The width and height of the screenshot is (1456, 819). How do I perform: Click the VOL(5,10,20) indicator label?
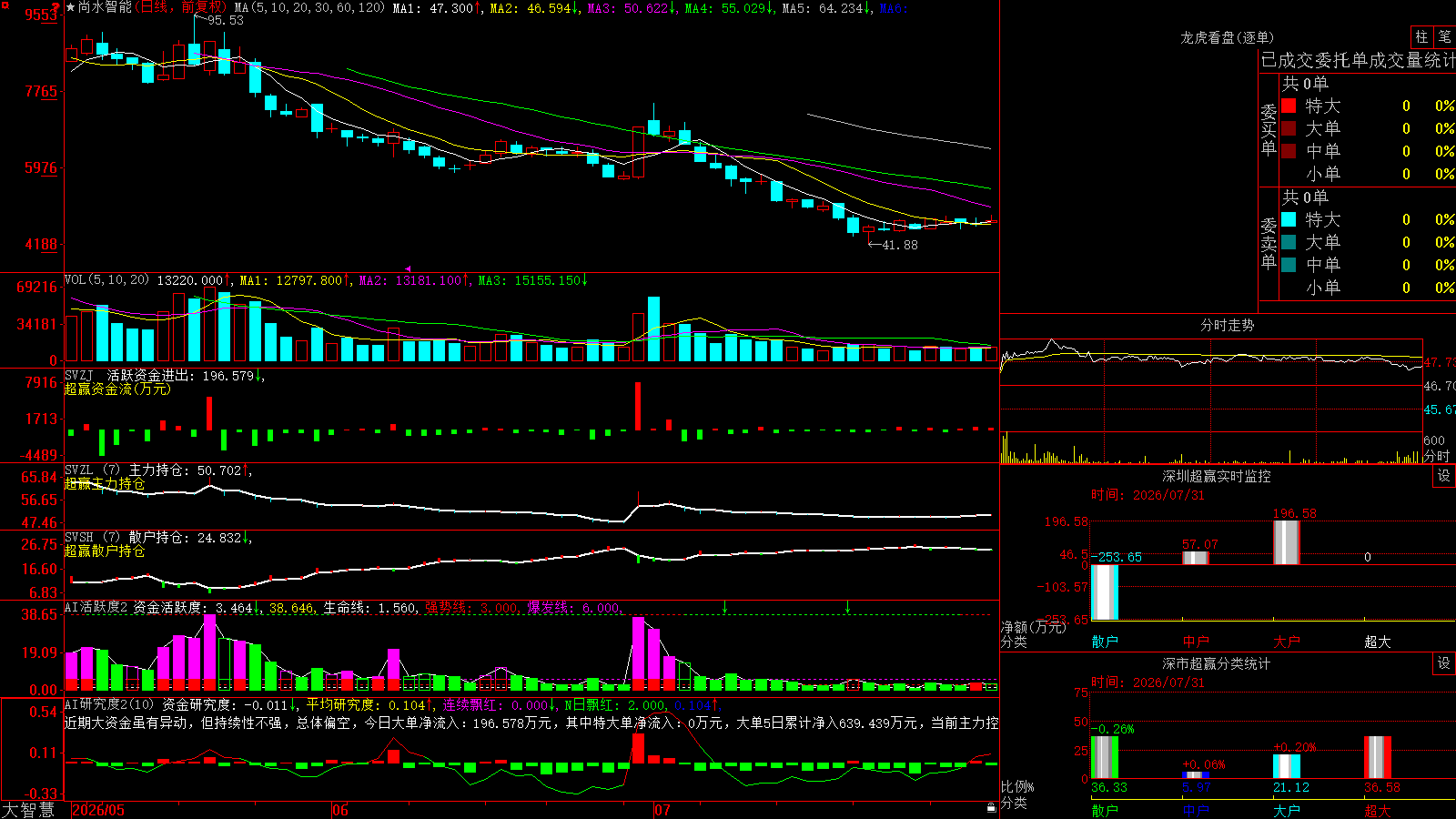(106, 279)
